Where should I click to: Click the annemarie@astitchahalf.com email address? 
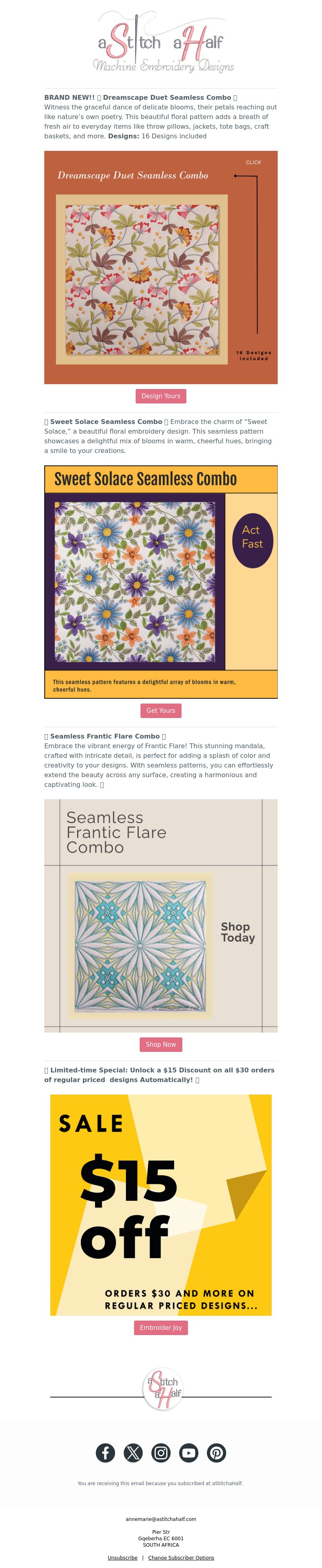(x=161, y=1519)
